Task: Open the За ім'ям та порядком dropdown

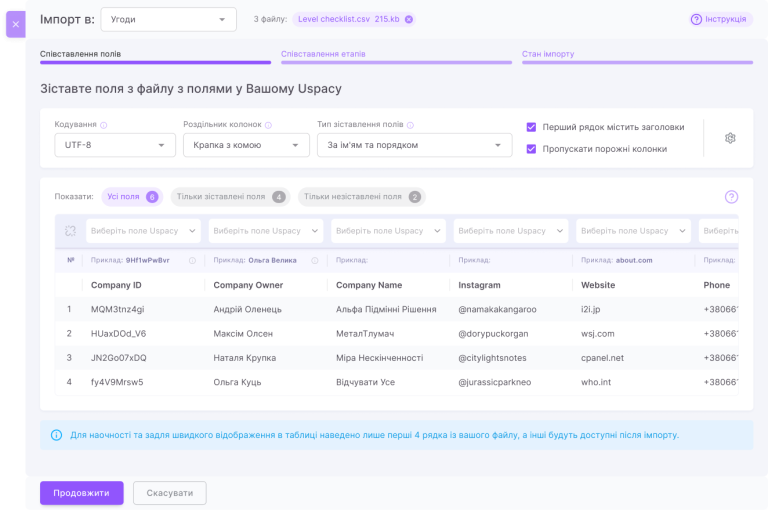Action: [x=415, y=145]
